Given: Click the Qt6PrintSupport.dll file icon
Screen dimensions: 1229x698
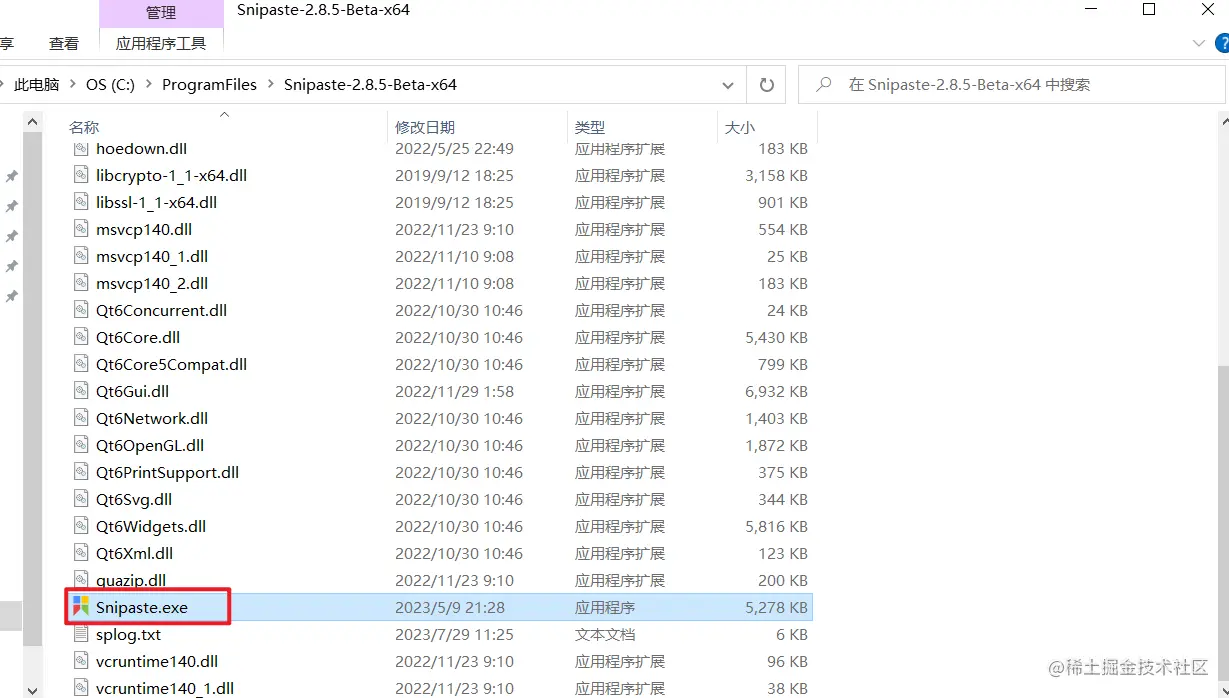Looking at the screenshot, I should 81,472.
